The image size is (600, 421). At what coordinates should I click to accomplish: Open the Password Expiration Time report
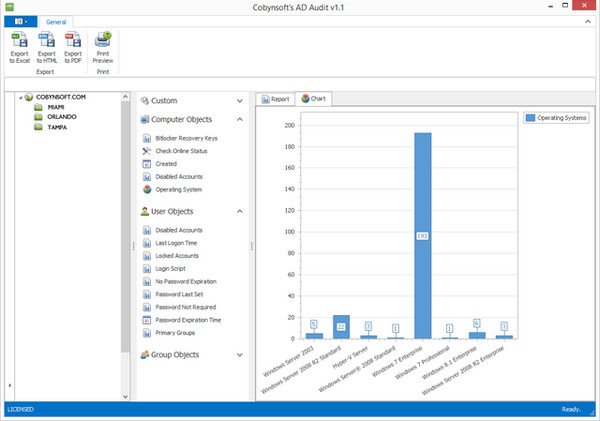coord(188,320)
